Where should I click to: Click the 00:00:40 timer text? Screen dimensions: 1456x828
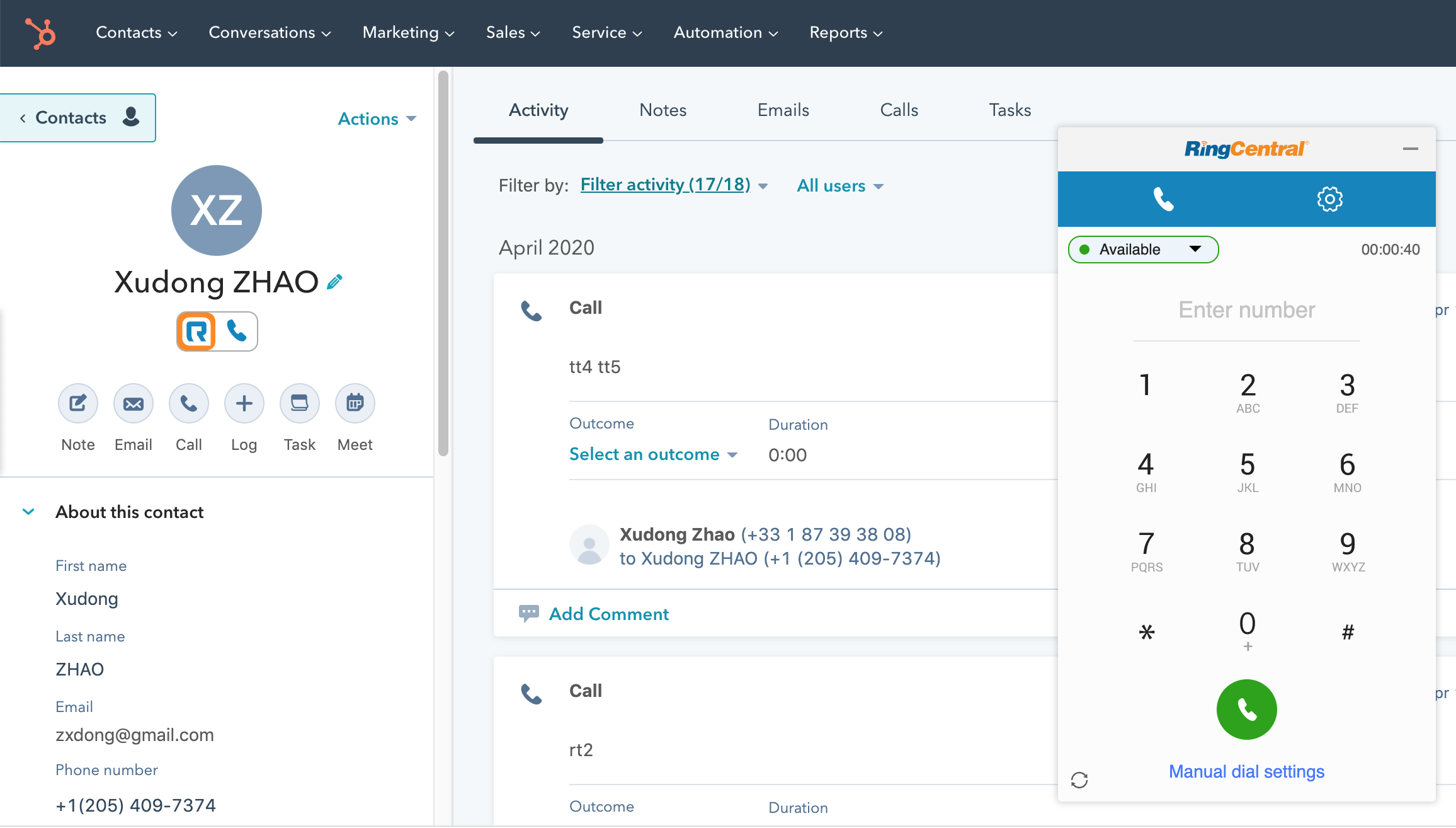[1391, 250]
